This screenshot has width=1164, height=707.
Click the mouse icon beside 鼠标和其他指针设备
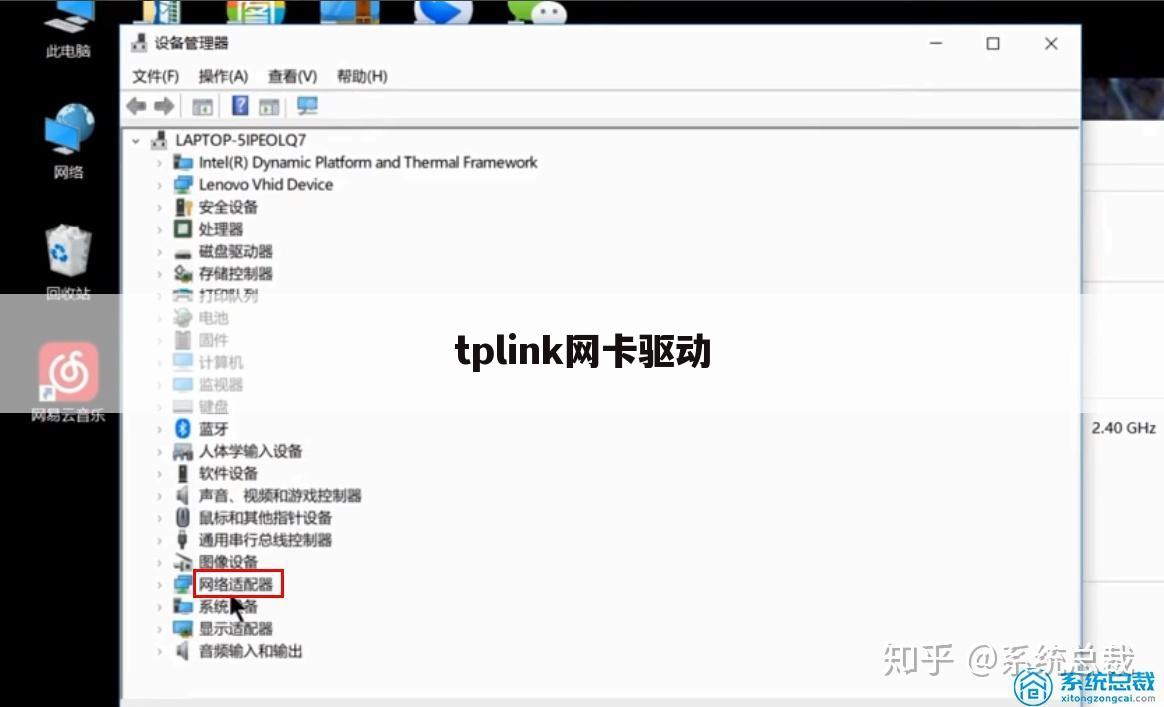[x=183, y=517]
